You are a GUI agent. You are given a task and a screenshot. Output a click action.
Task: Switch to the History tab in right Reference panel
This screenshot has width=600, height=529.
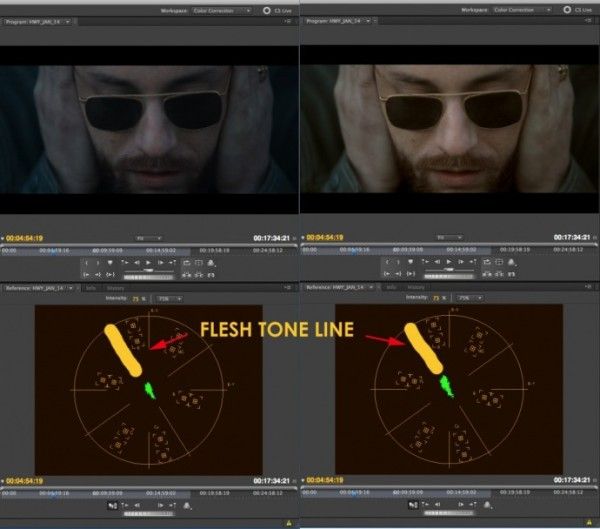[416, 287]
